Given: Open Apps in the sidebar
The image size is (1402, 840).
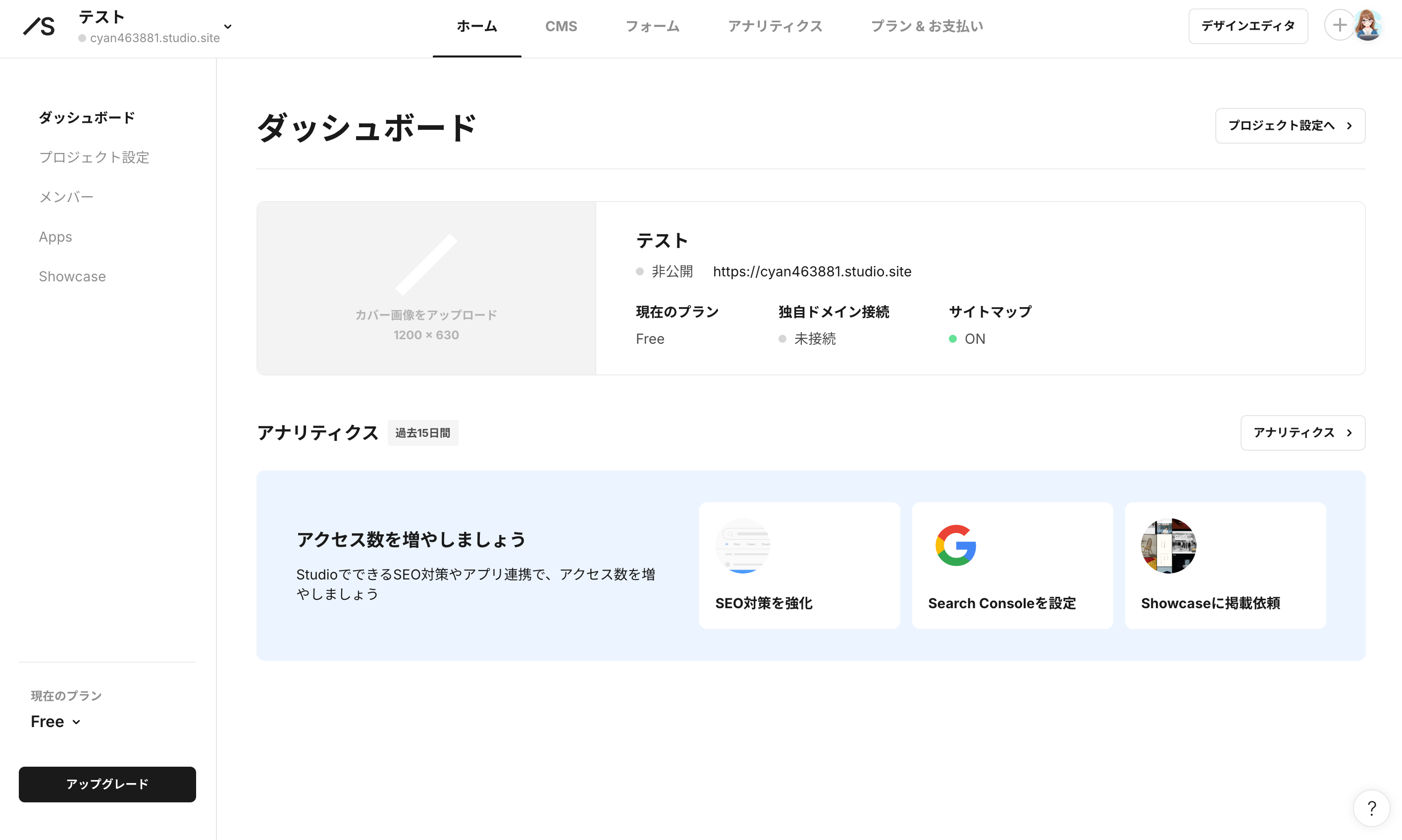Looking at the screenshot, I should click(x=55, y=237).
